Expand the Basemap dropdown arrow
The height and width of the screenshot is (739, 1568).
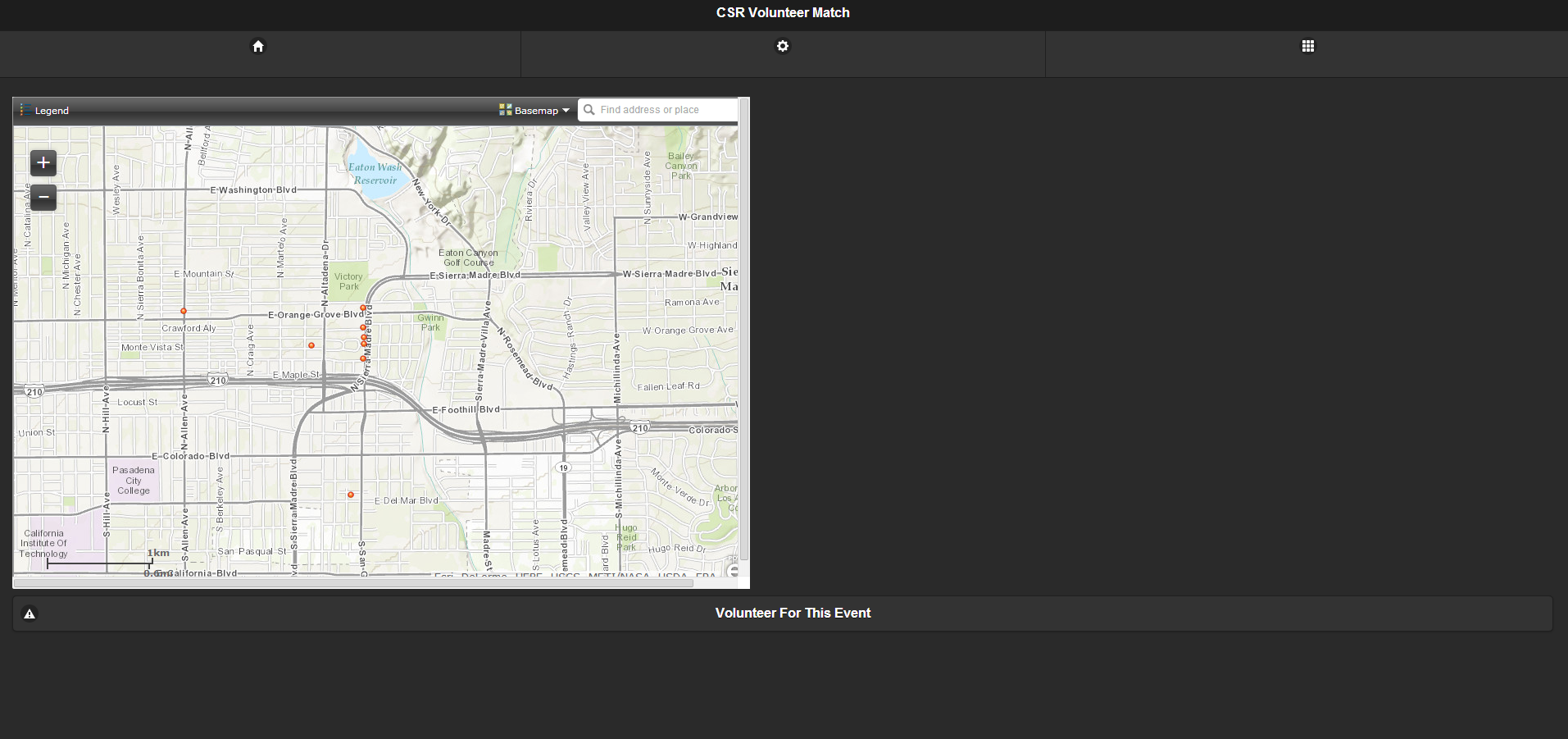tap(566, 111)
